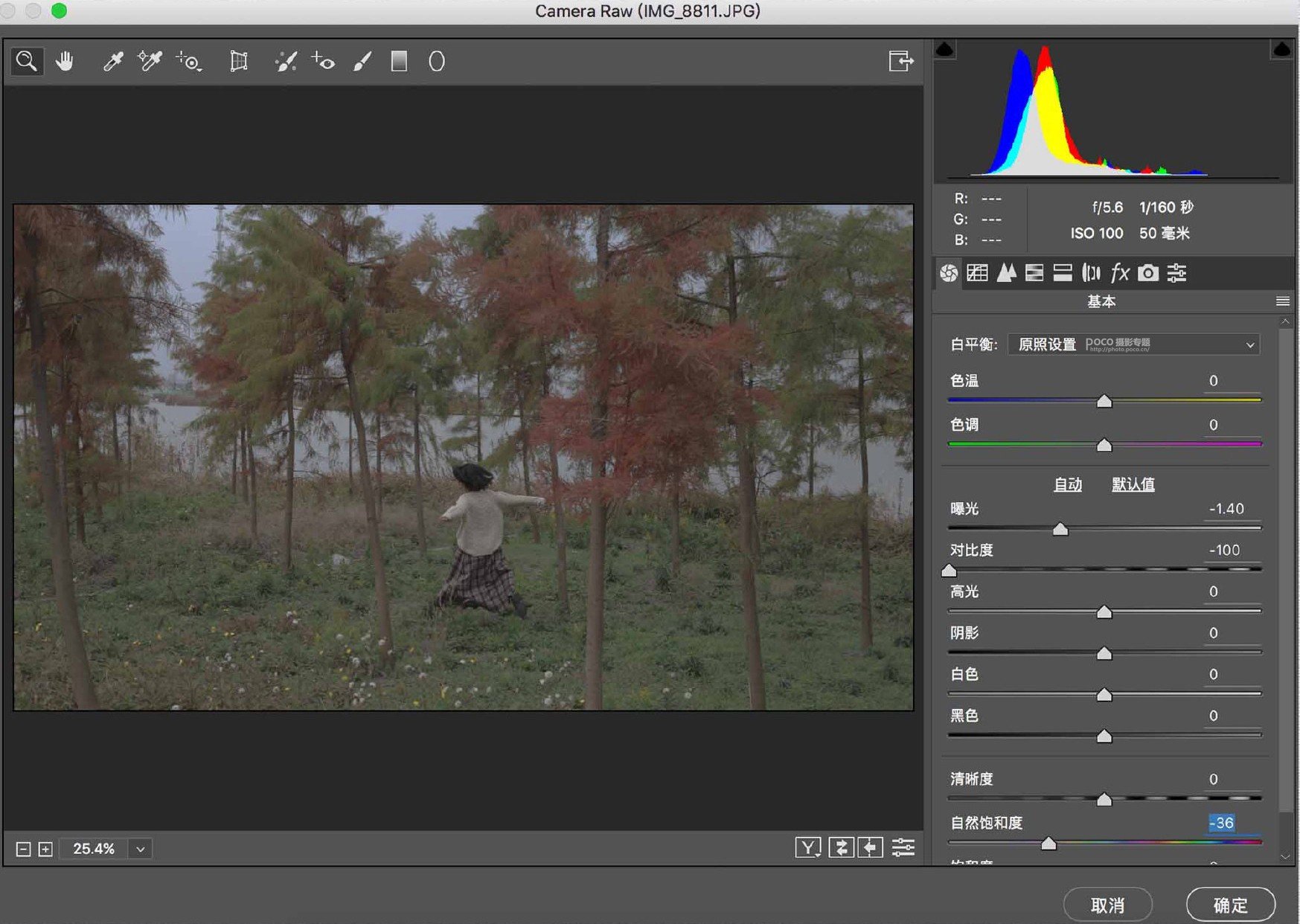The height and width of the screenshot is (924, 1300).
Task: Select the Zoom tool
Action: [27, 61]
